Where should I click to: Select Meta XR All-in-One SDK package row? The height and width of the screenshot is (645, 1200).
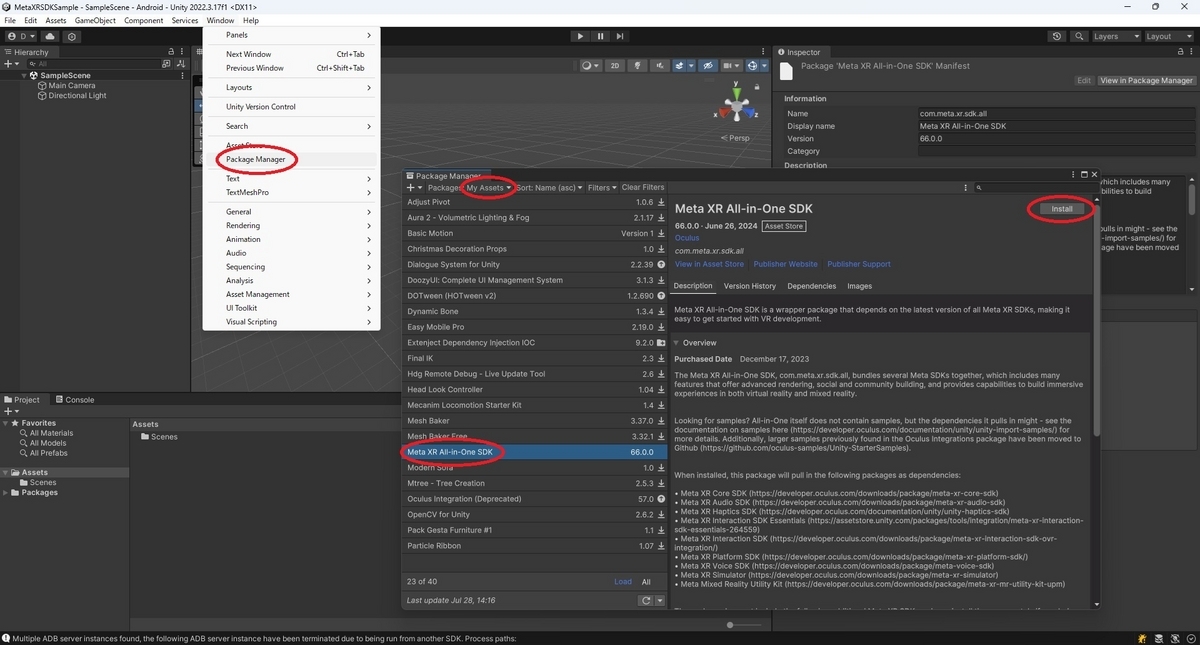[535, 452]
